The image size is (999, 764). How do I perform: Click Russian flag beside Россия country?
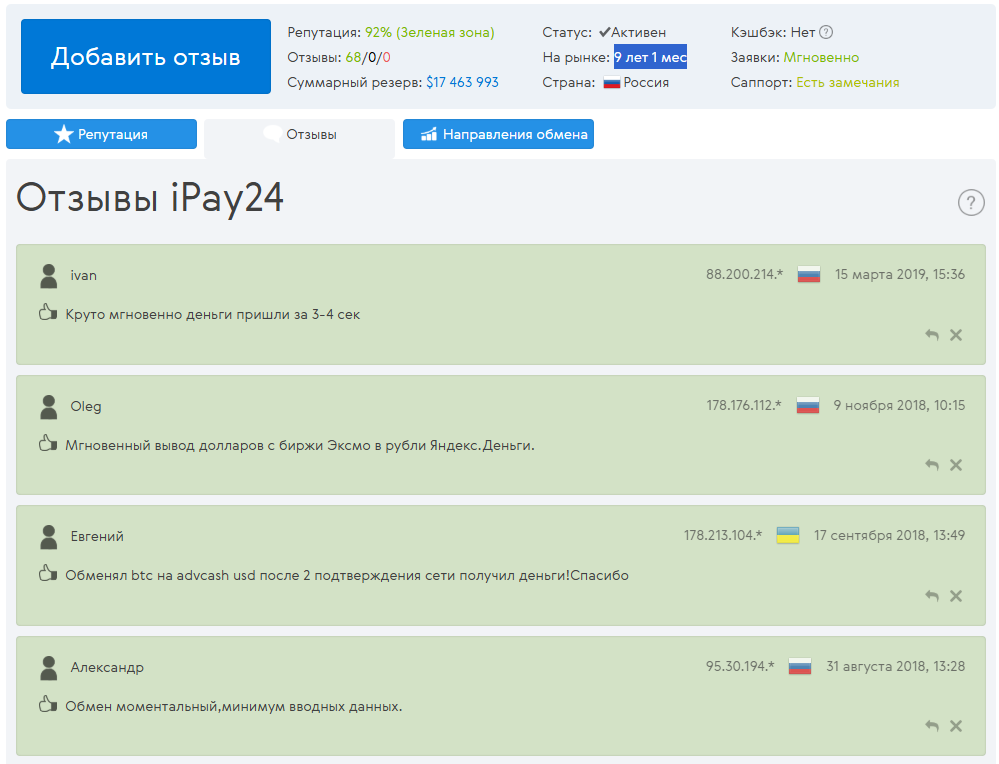pyautogui.click(x=612, y=82)
